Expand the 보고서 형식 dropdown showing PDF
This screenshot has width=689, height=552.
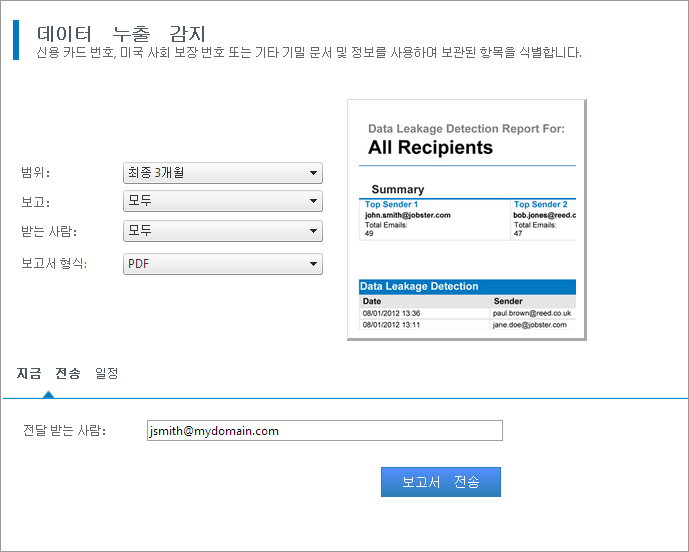click(x=221, y=264)
